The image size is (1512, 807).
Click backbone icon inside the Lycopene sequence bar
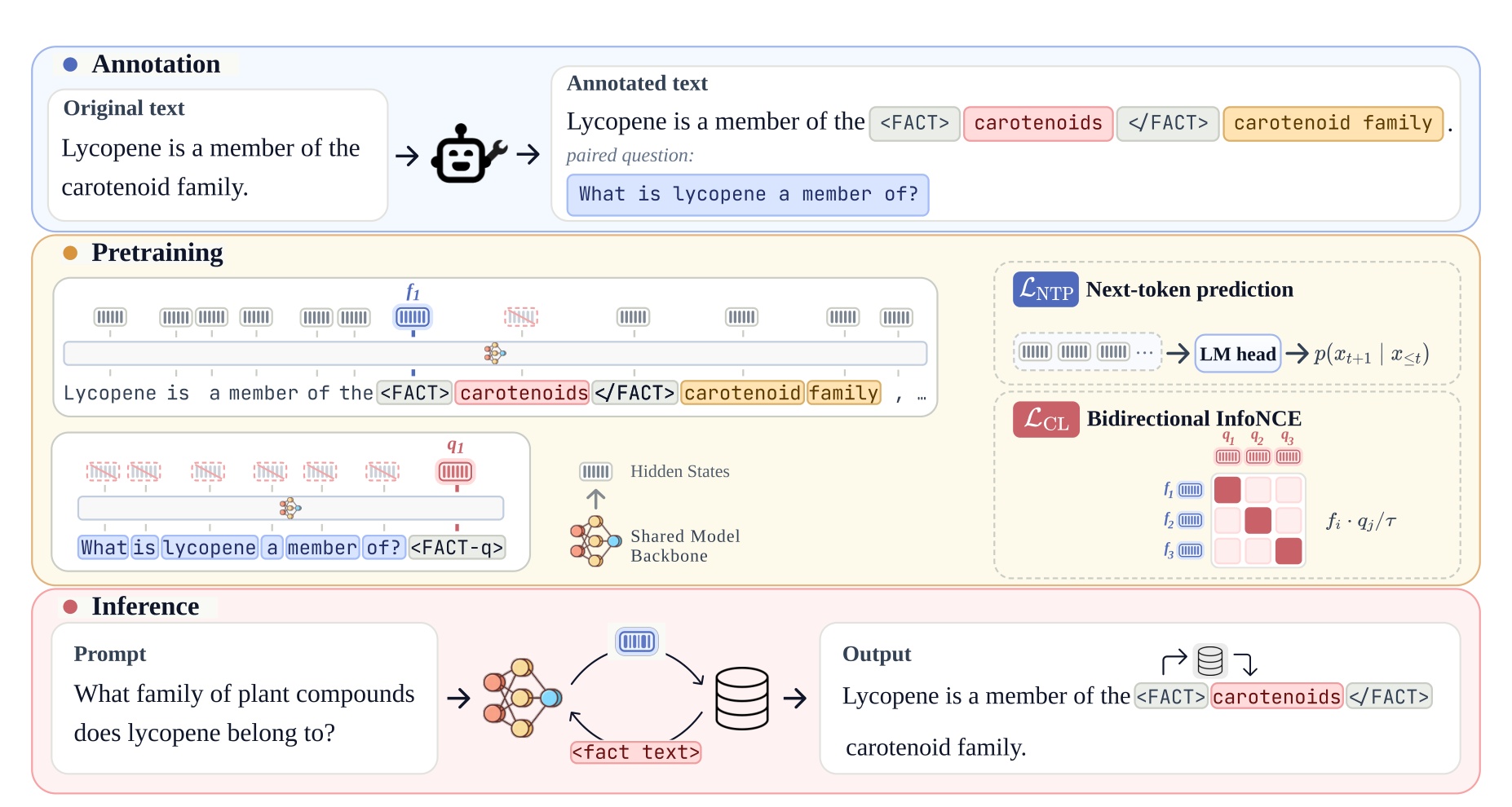point(495,353)
